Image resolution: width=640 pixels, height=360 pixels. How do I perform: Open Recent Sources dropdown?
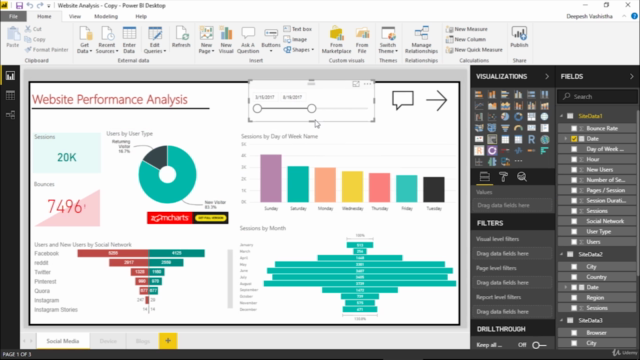tap(107, 40)
